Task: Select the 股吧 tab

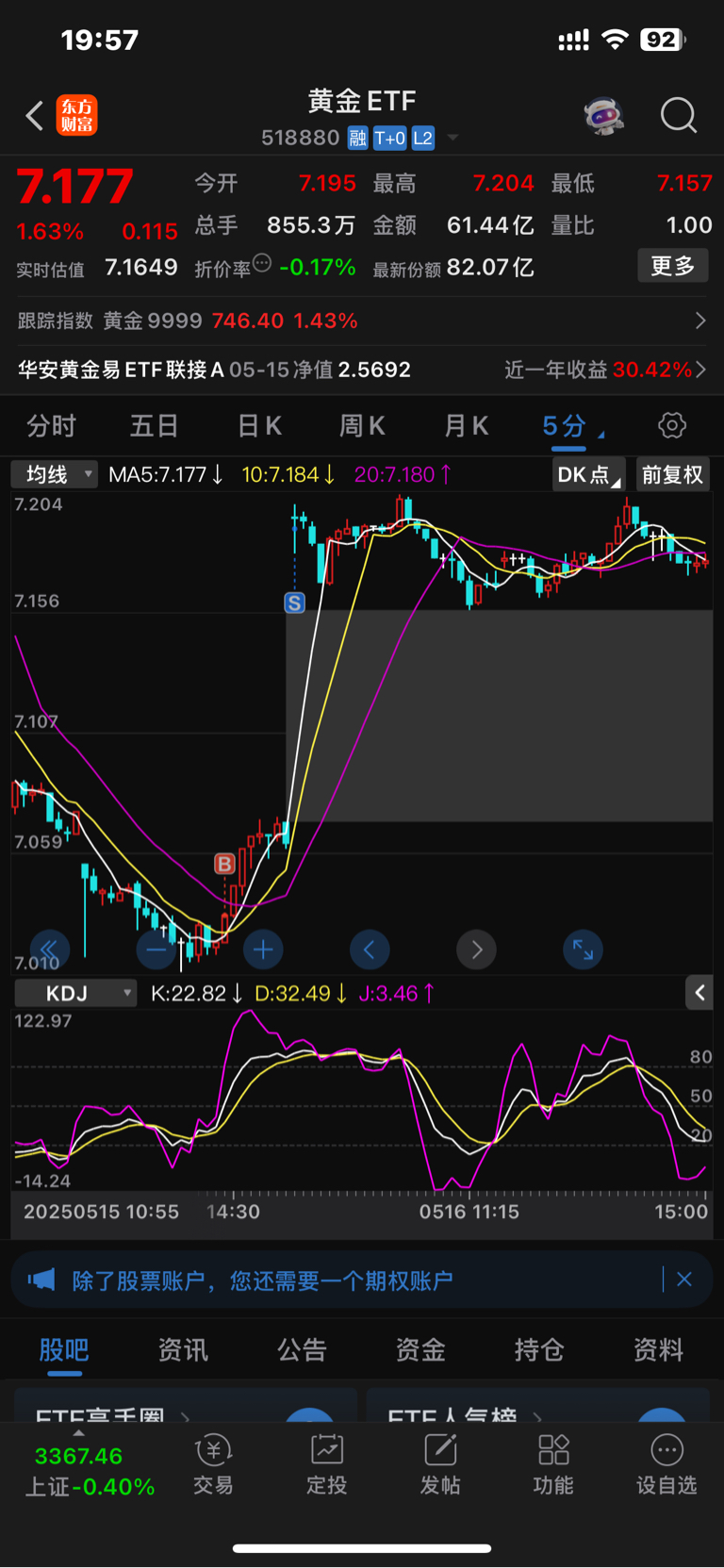Action: [x=64, y=1350]
